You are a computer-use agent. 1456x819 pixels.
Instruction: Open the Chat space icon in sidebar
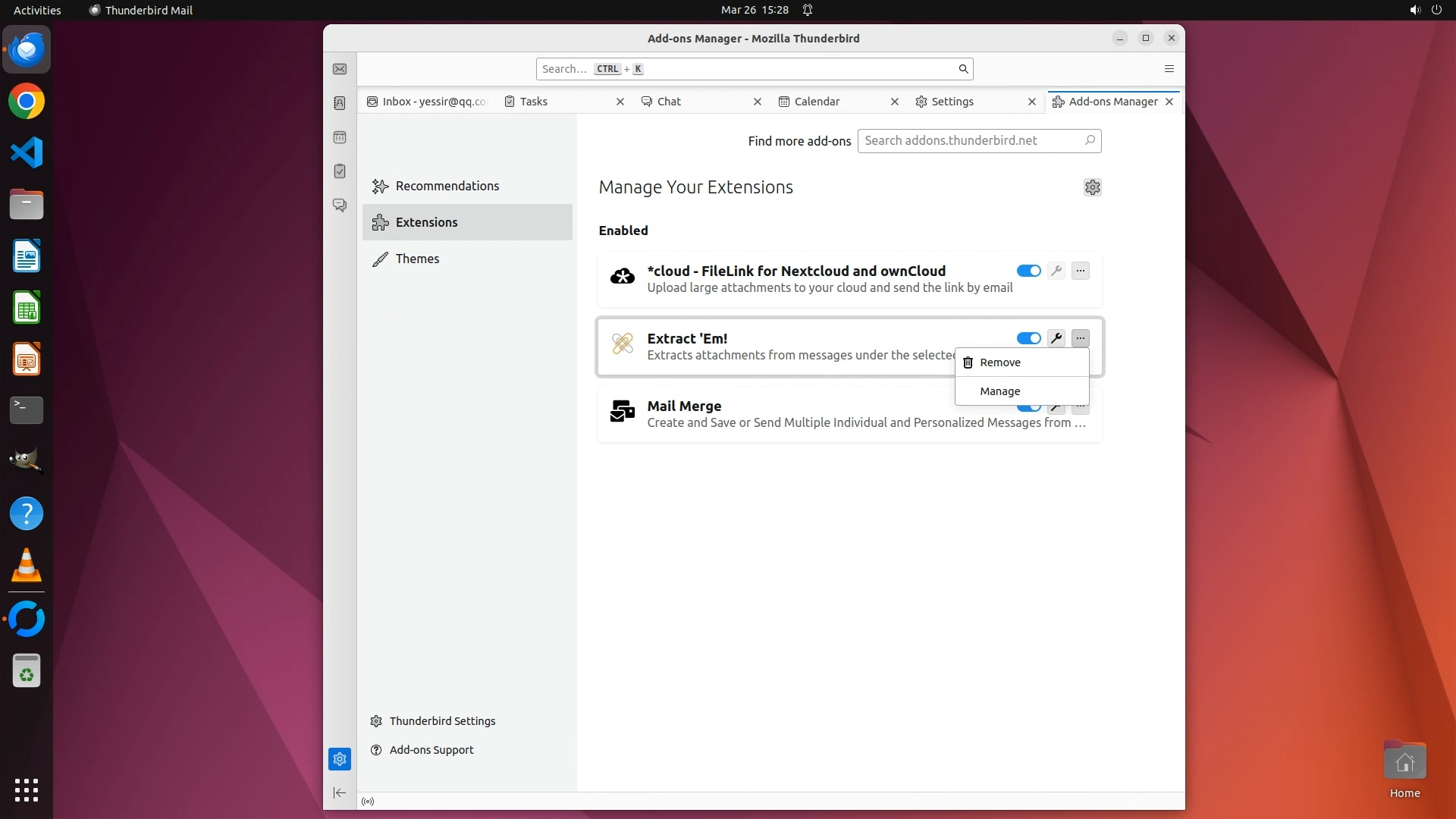(340, 206)
